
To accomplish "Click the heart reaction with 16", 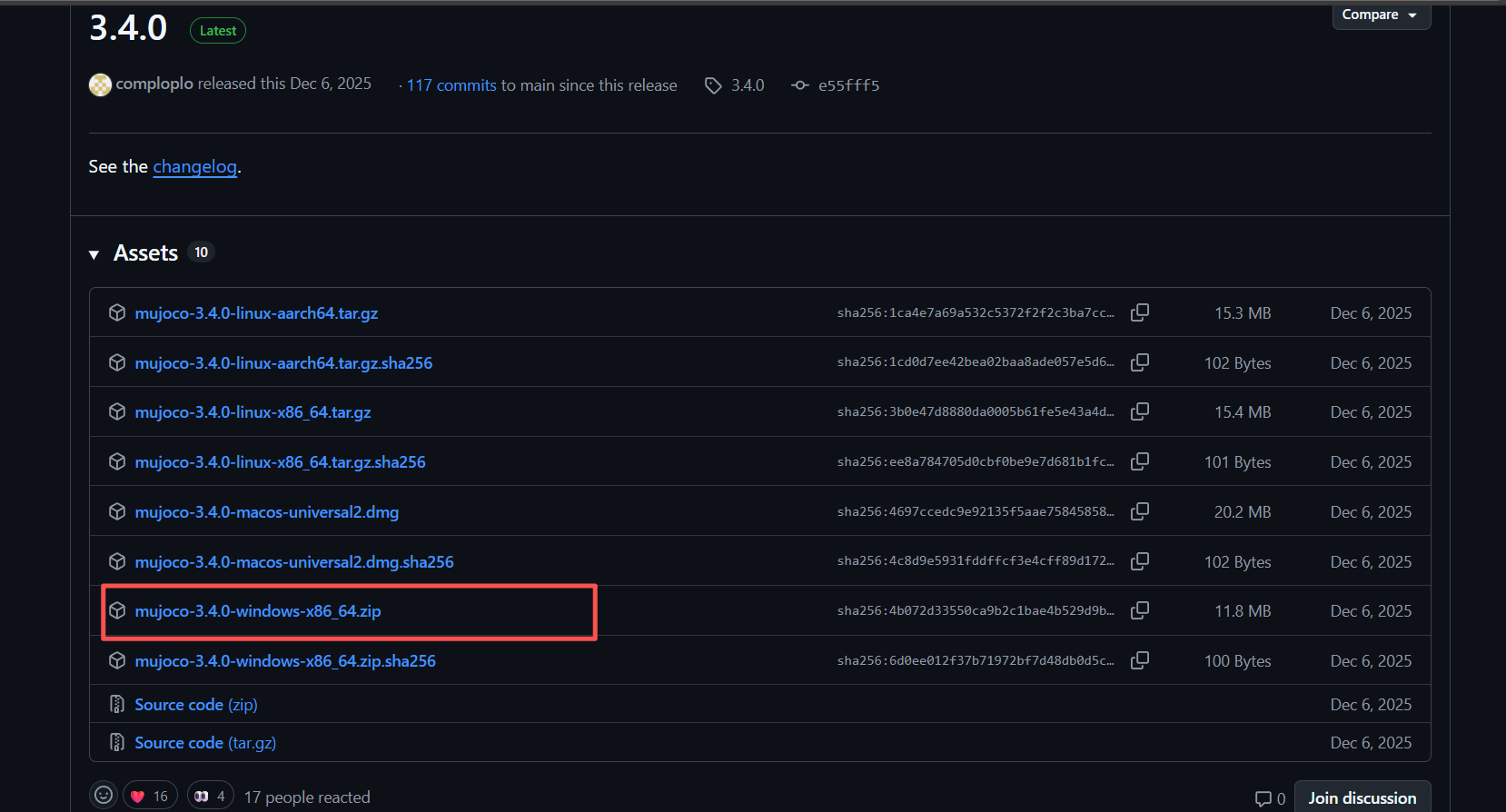I will [x=150, y=797].
